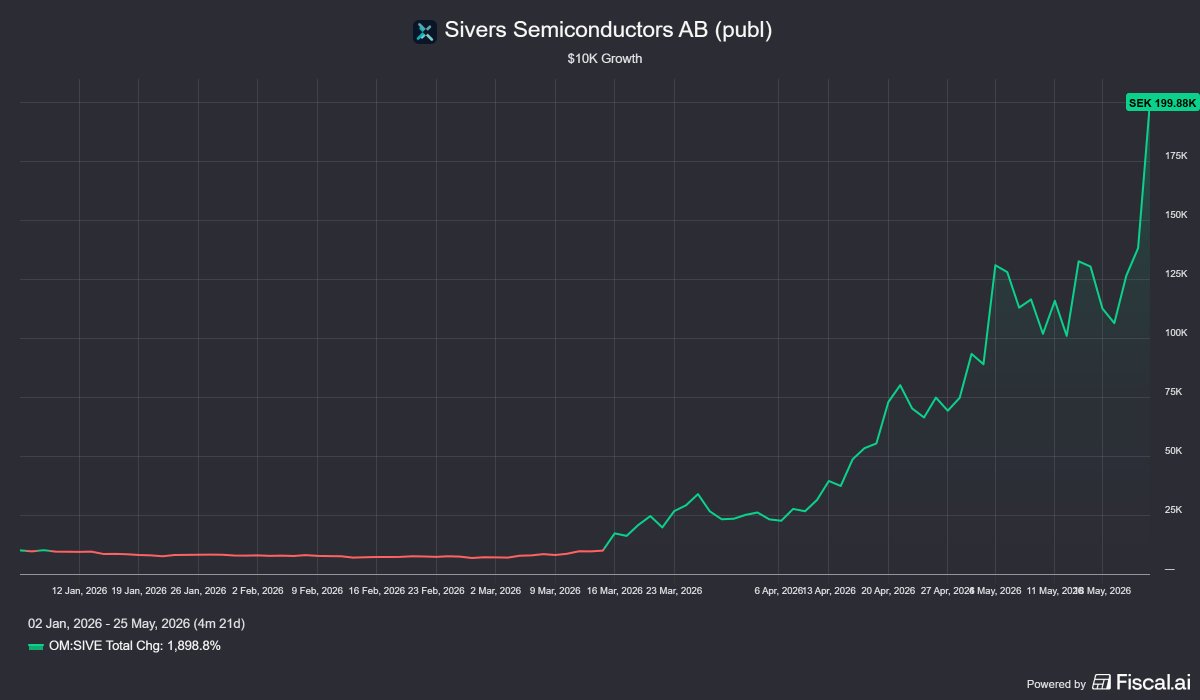This screenshot has height=700, width=1200.
Task: Click the date range 02 Jan - 25 May text
Action: 136,624
